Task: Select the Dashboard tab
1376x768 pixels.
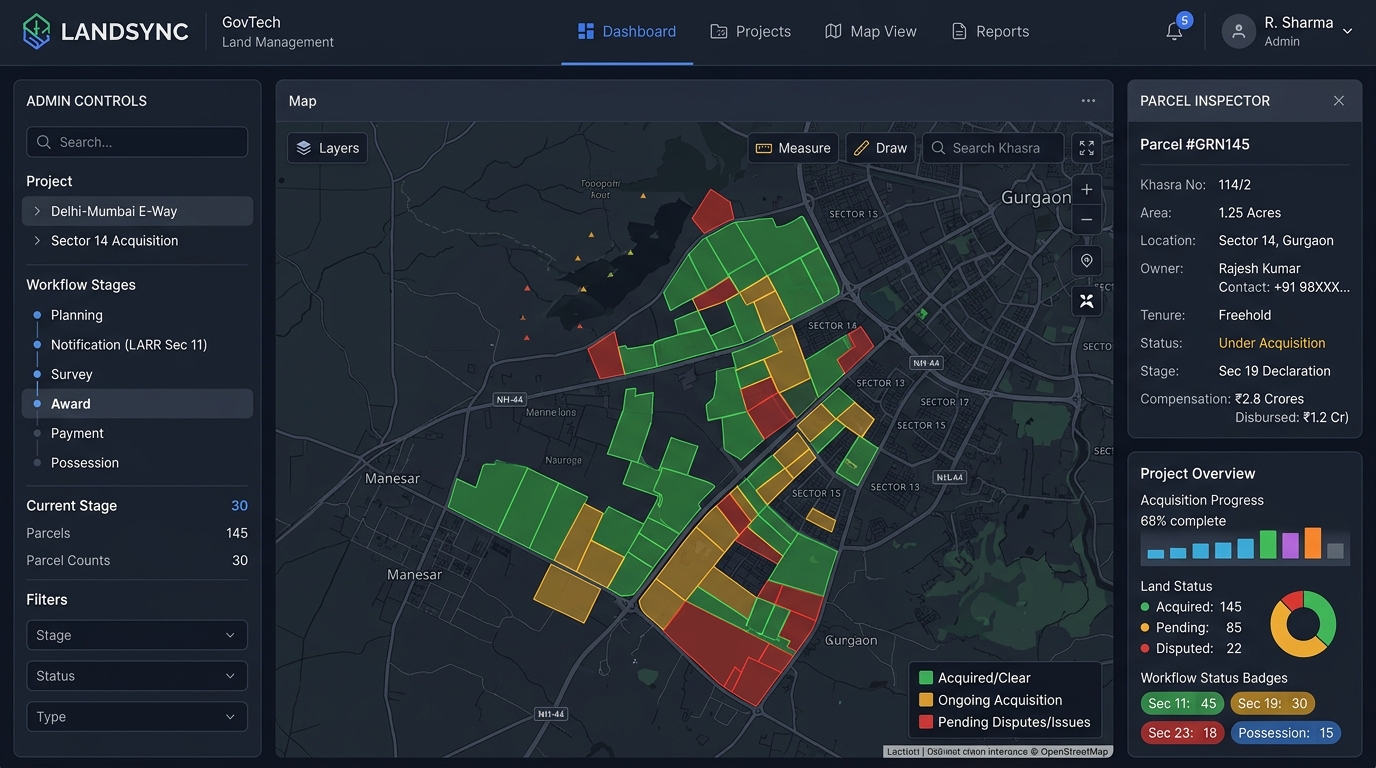Action: click(627, 31)
